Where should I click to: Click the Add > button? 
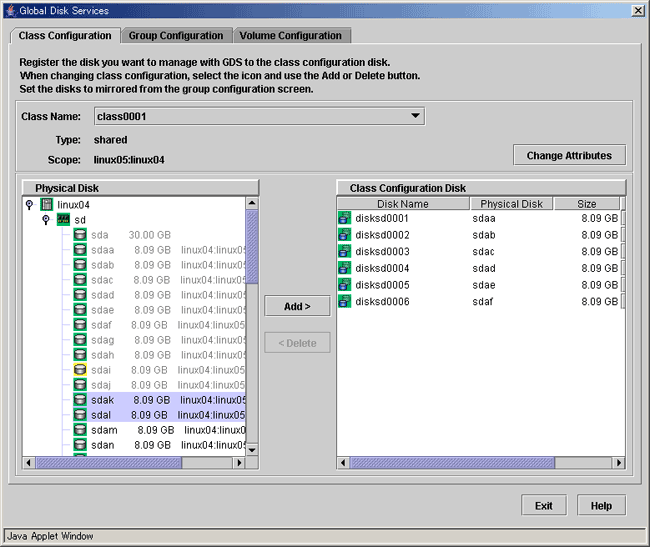click(x=297, y=306)
